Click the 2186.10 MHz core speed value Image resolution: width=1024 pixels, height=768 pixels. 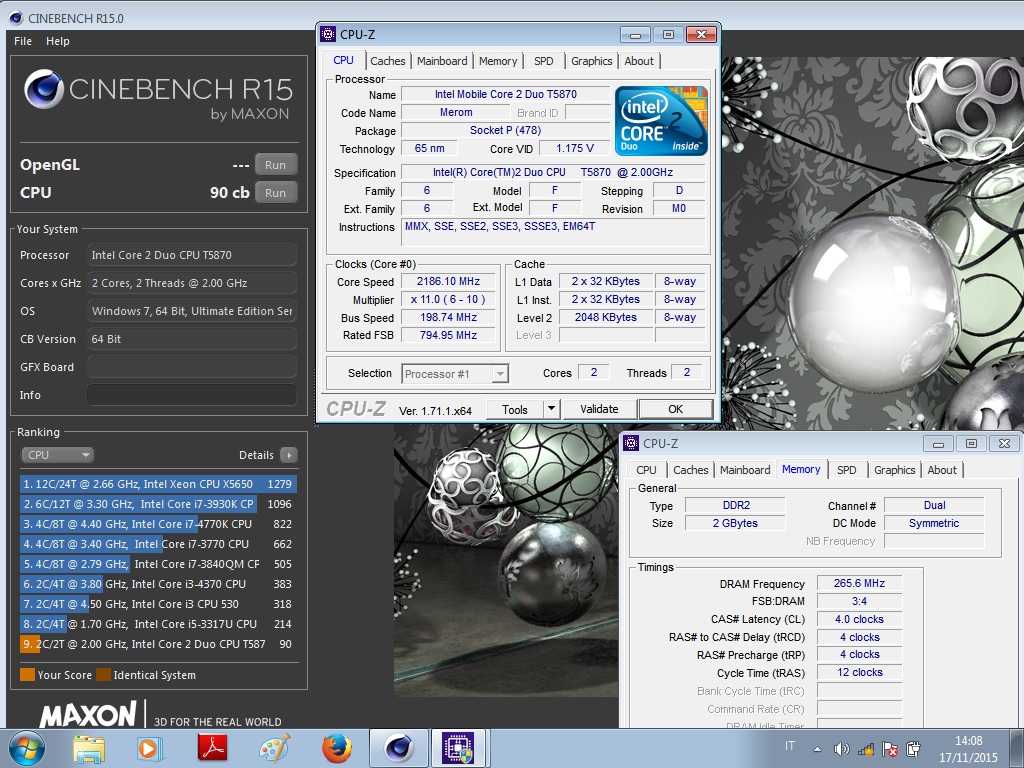[449, 281]
